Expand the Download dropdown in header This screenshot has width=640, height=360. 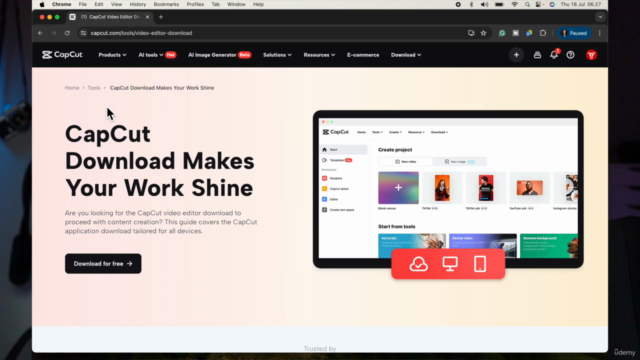click(406, 55)
